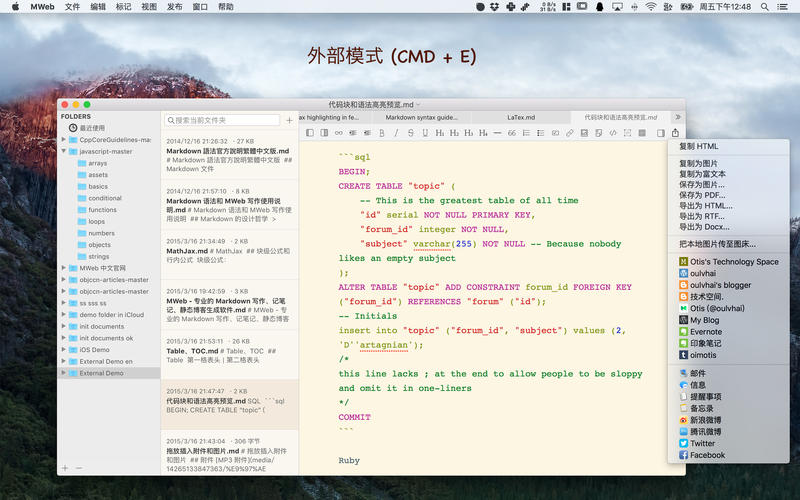Show more tabs with the overflow chevron
This screenshot has width=800, height=500.
pos(677,117)
